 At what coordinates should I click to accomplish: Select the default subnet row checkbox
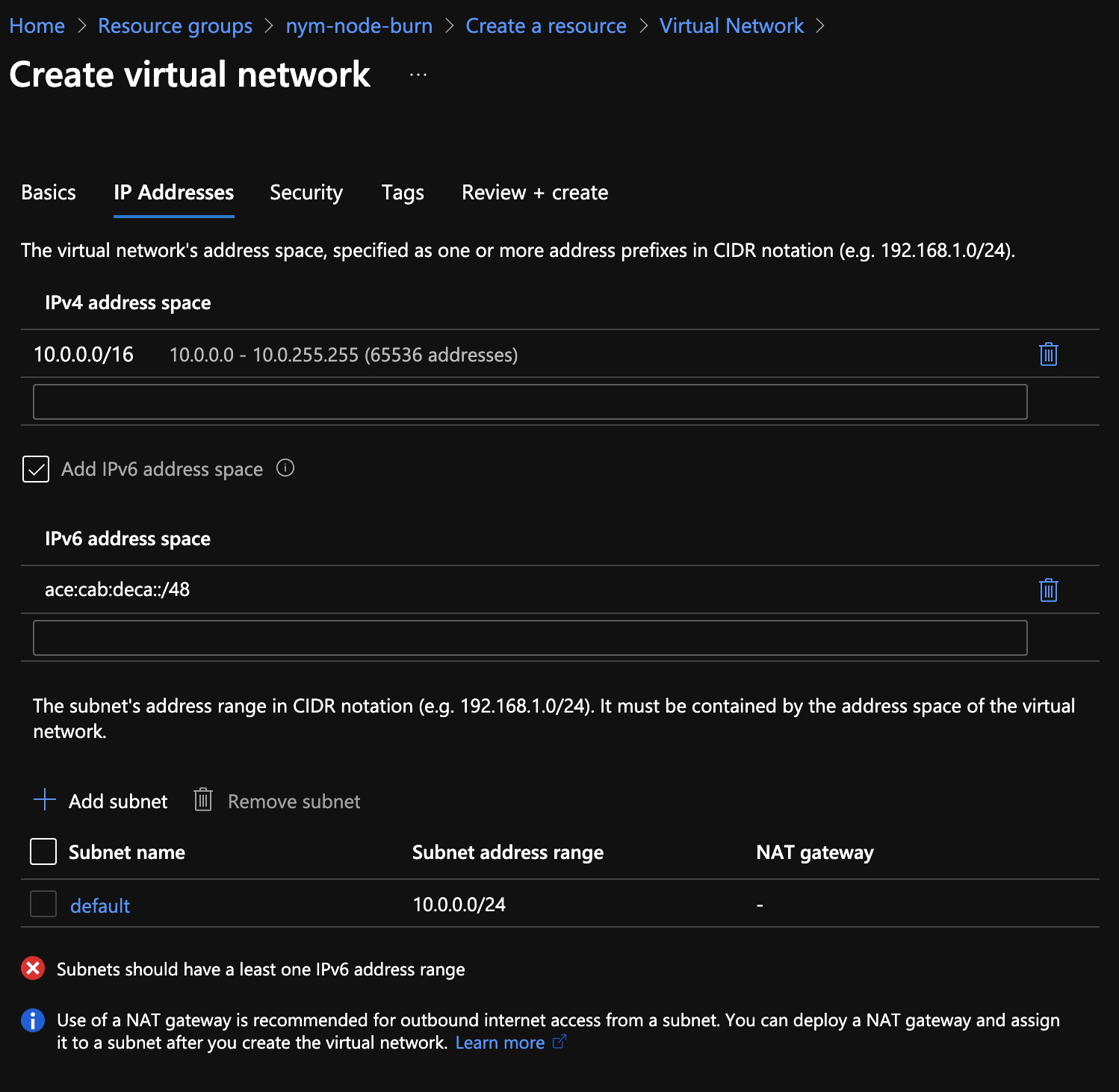tap(43, 904)
